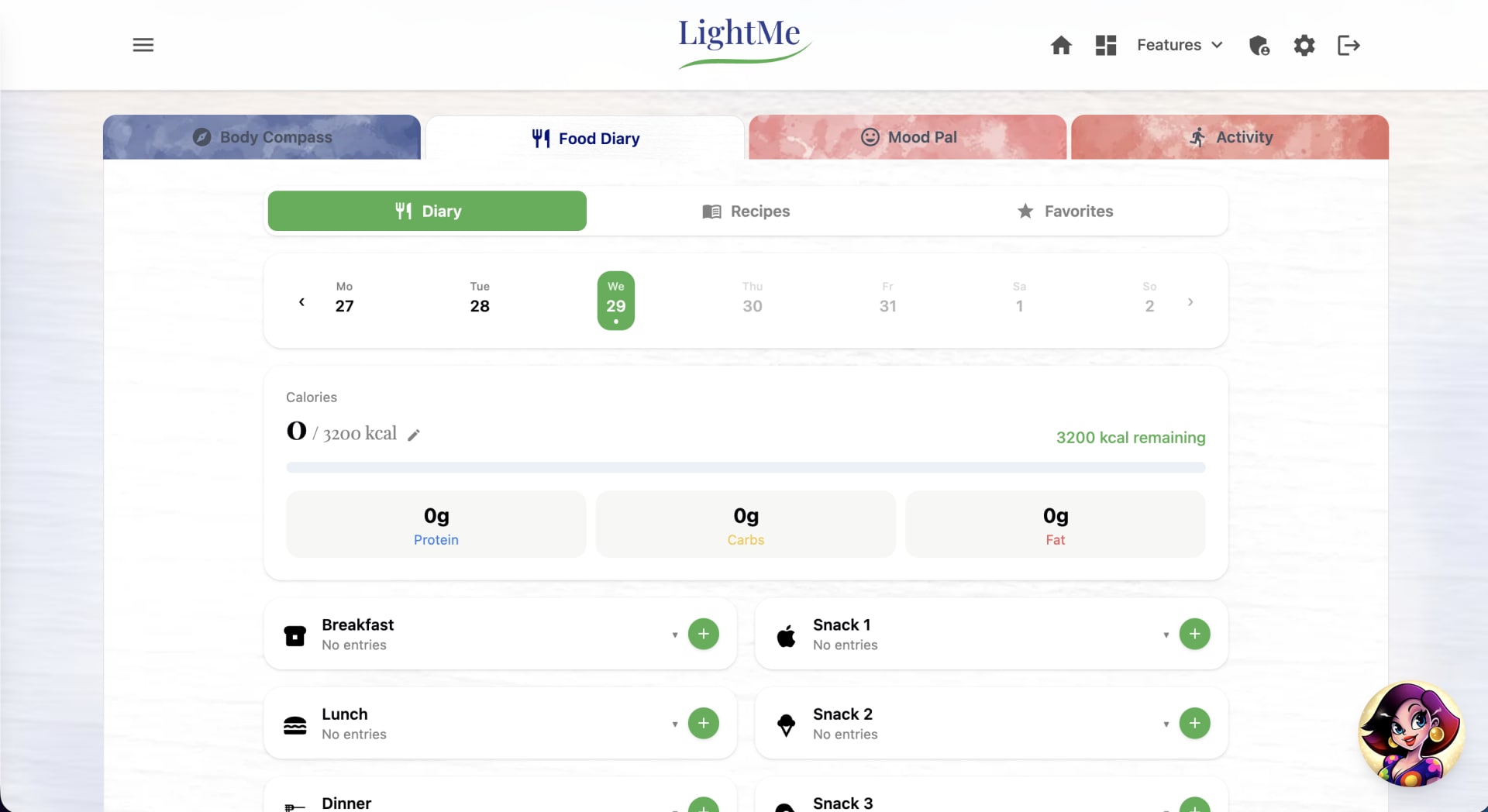Go to next week arrow
Image resolution: width=1488 pixels, height=812 pixels.
click(1190, 301)
